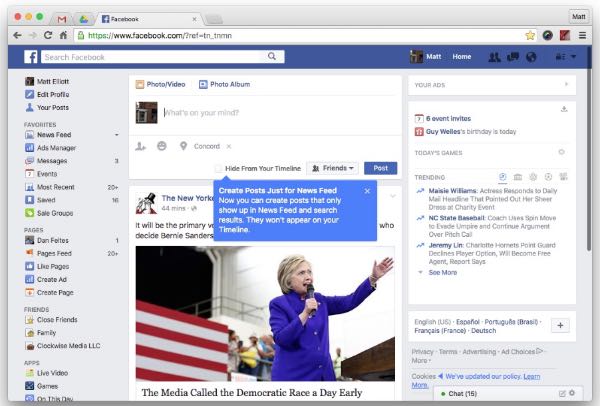Open Your Posts in the sidebar

[47, 108]
